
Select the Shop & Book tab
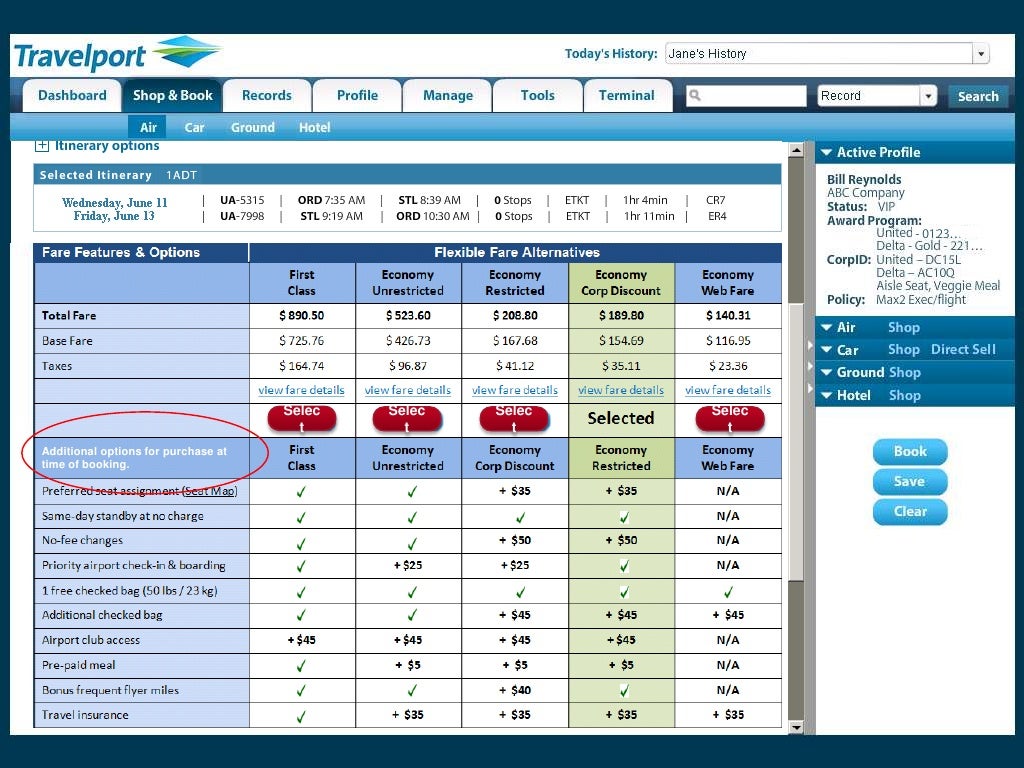pos(172,95)
